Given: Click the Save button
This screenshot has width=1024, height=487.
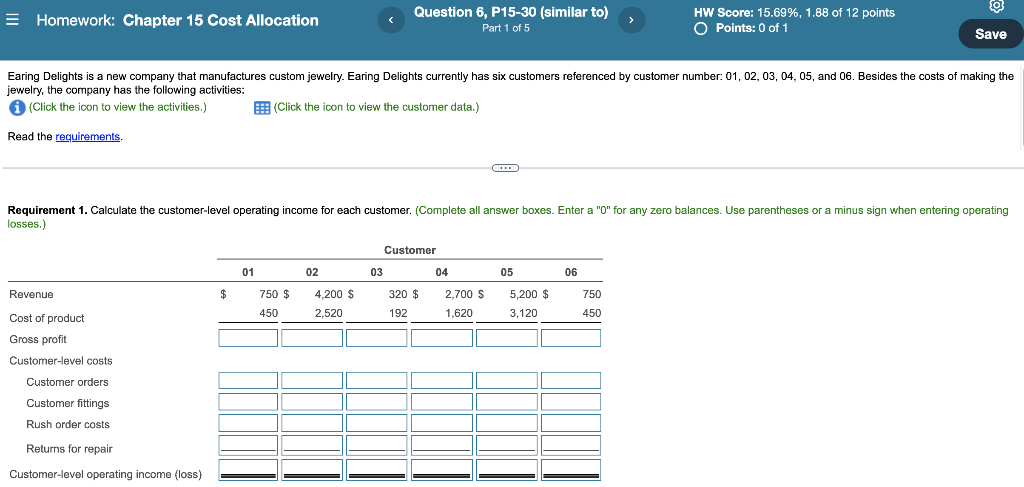Looking at the screenshot, I should click(x=991, y=34).
